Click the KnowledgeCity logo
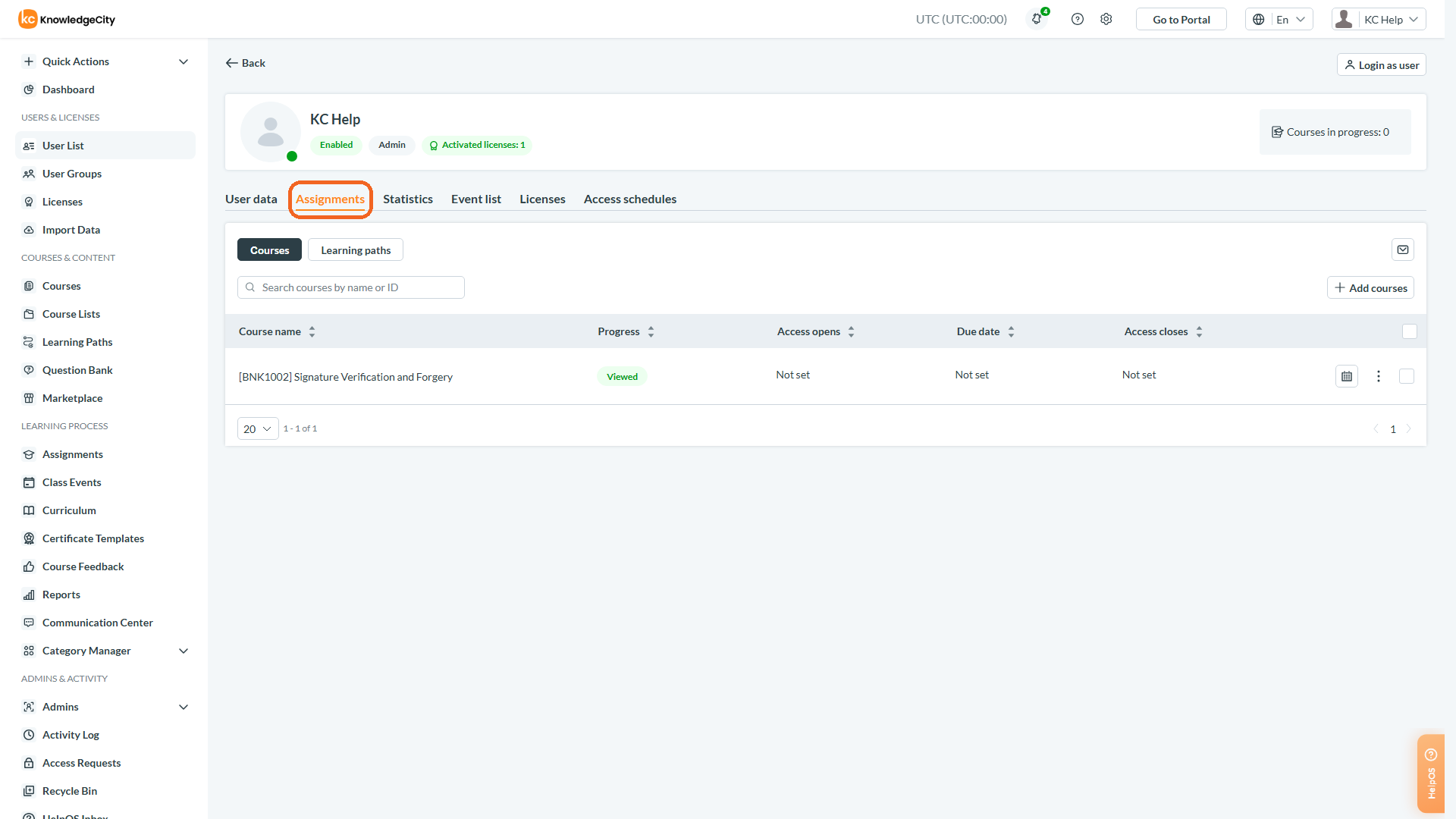Viewport: 1456px width, 819px height. click(67, 19)
